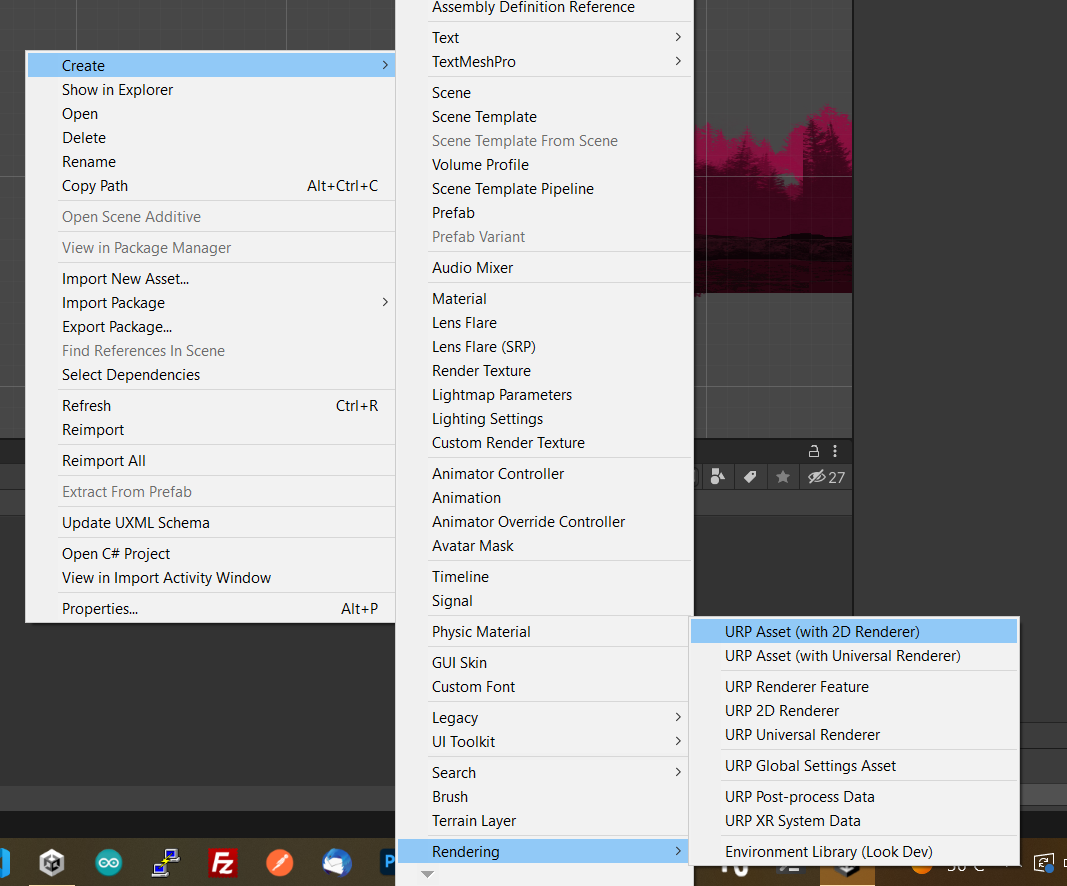This screenshot has height=886, width=1067.
Task: Expand the Import Package submenu
Action: [x=385, y=302]
